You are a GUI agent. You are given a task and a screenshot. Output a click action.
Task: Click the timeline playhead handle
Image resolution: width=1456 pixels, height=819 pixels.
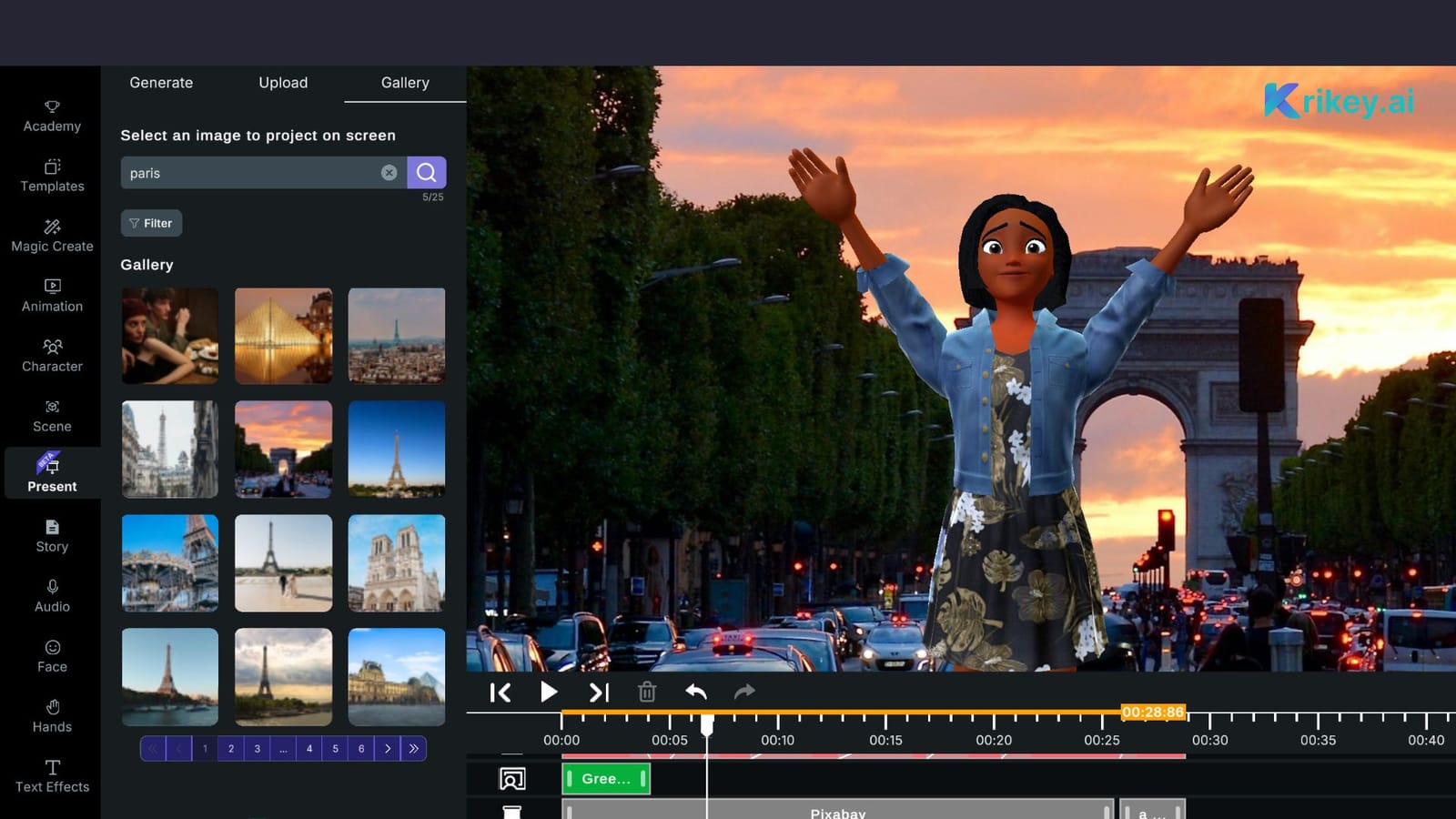[x=706, y=724]
